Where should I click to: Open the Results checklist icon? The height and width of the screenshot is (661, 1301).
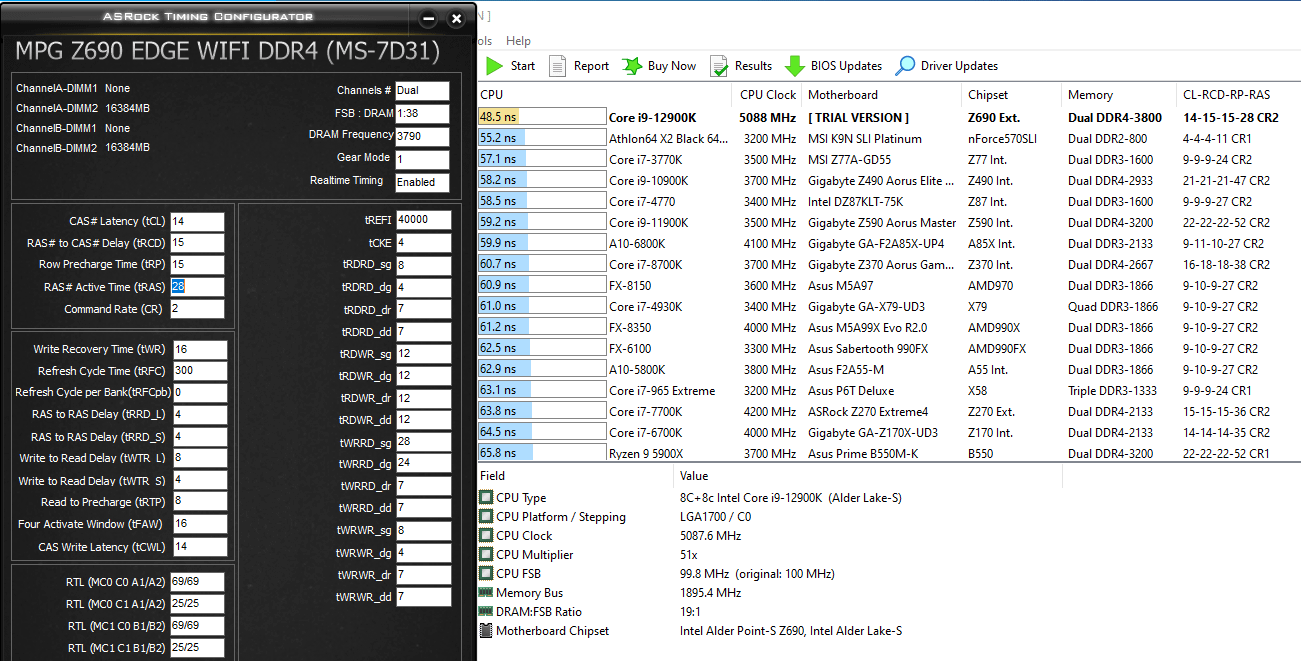pos(719,66)
